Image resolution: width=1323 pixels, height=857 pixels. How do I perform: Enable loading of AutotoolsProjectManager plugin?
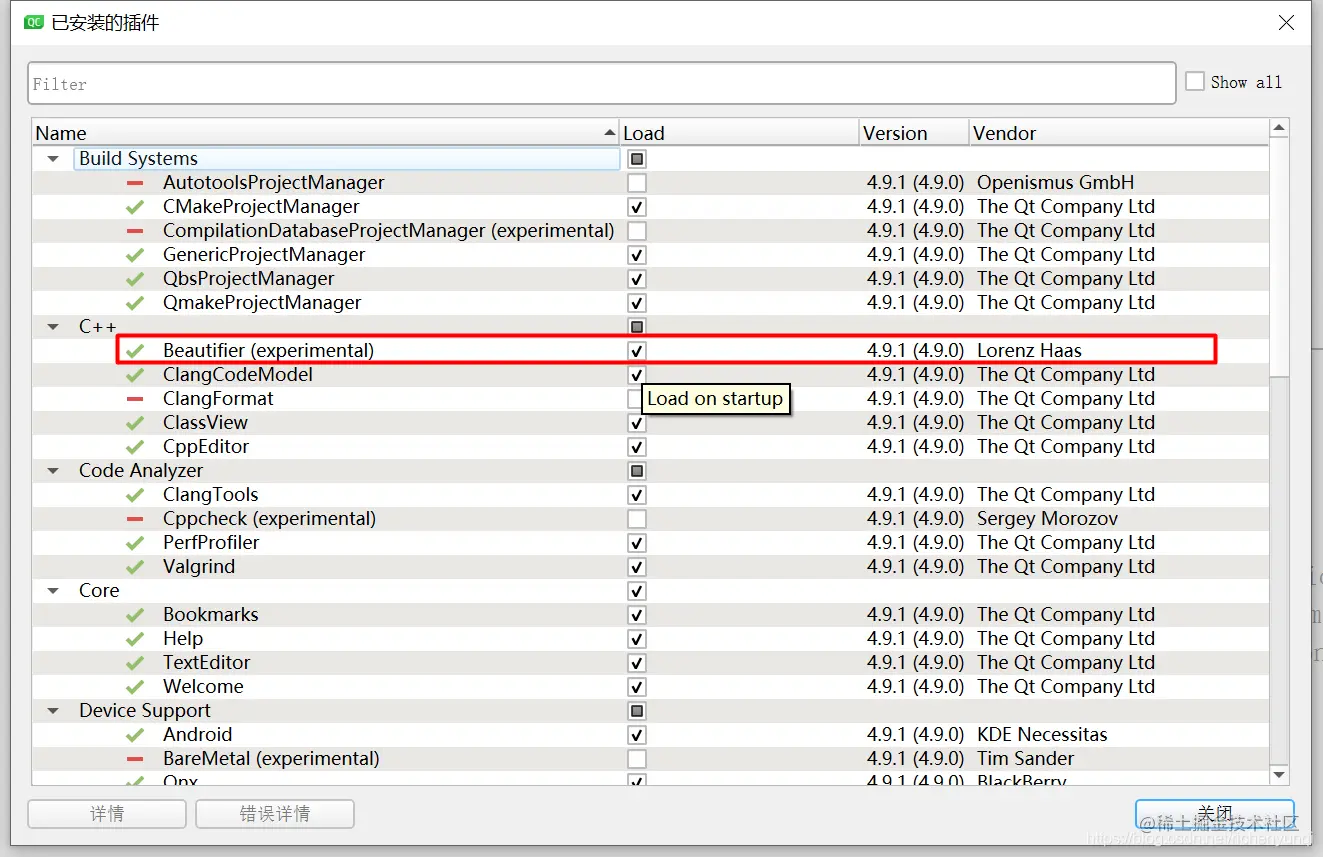pos(637,183)
